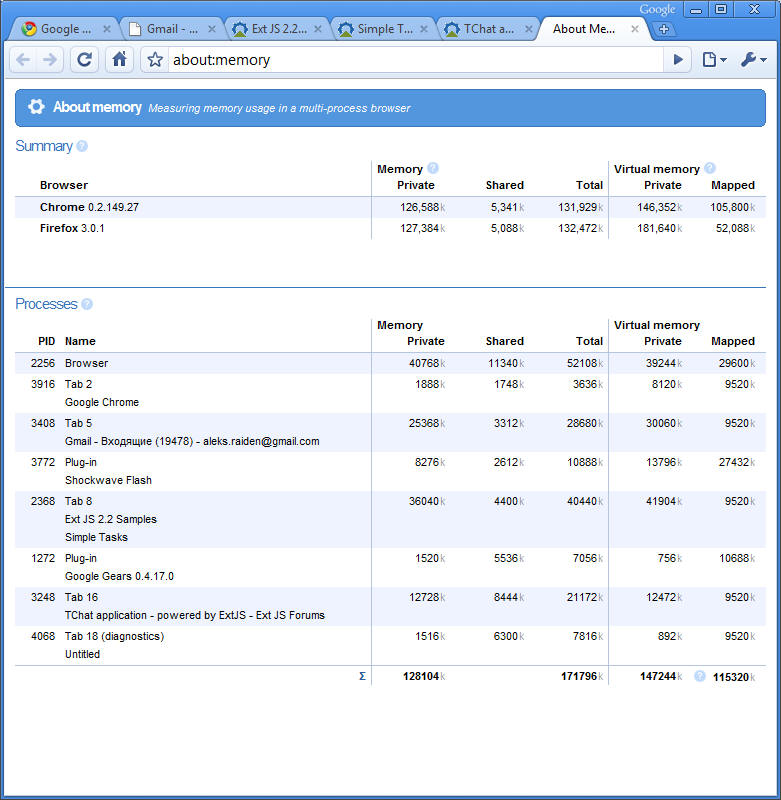
Task: Click total memory sum 171796k
Action: tap(582, 677)
